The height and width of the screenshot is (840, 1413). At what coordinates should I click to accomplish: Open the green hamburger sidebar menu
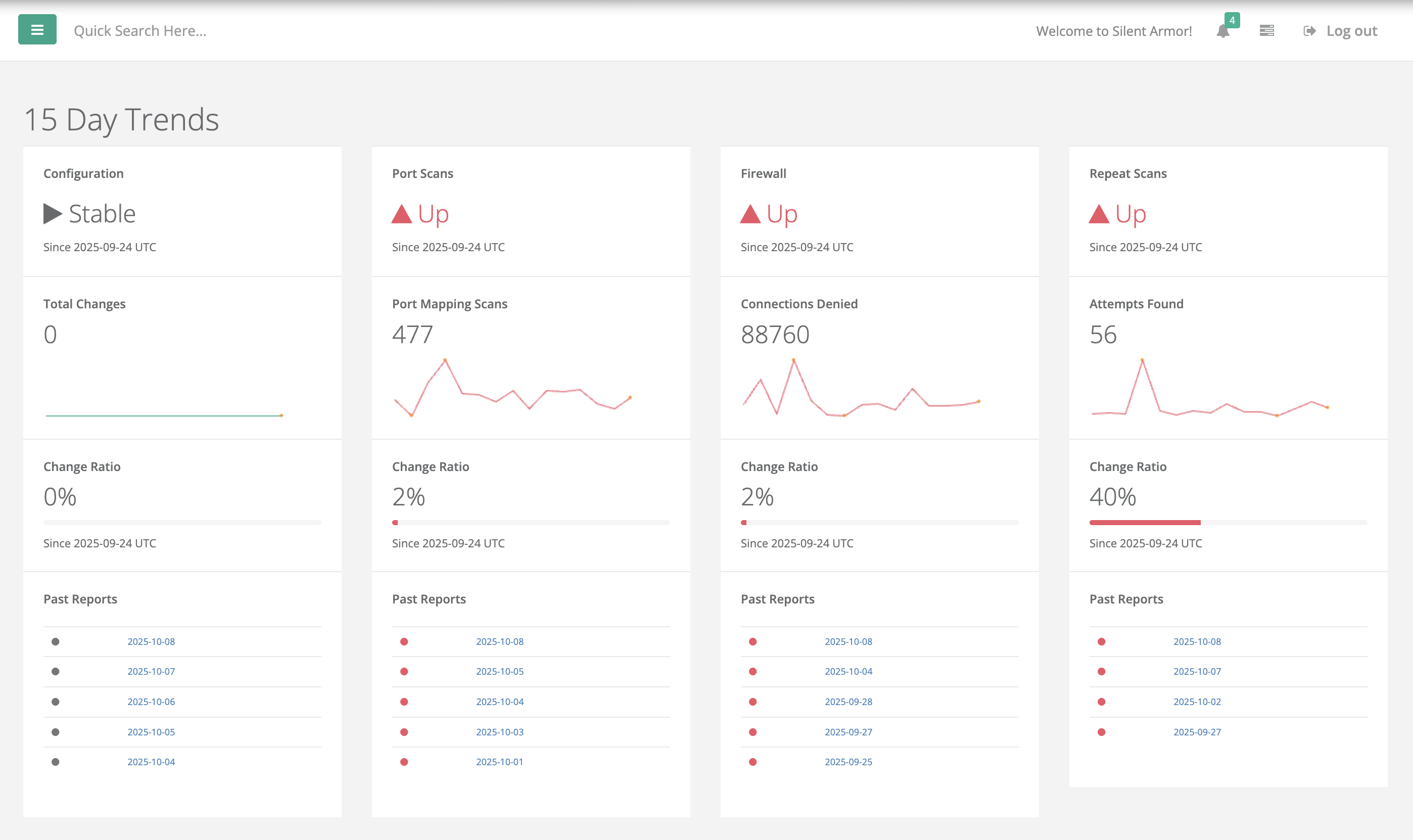coord(37,29)
